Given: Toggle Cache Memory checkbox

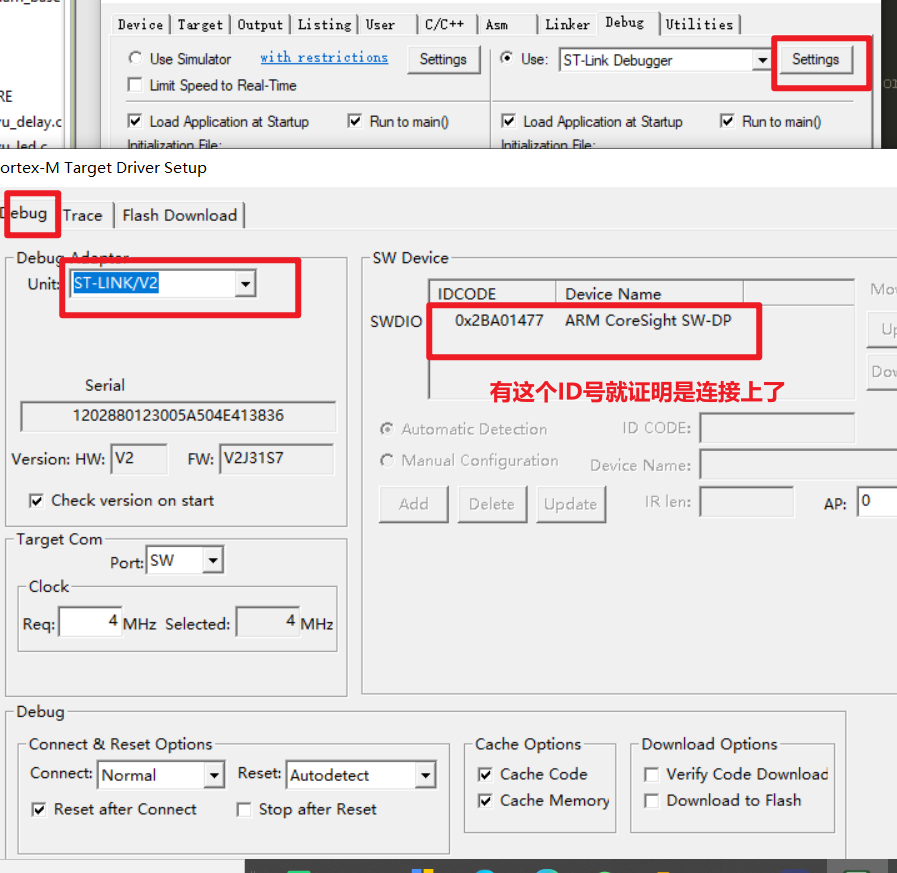Looking at the screenshot, I should pyautogui.click(x=485, y=801).
